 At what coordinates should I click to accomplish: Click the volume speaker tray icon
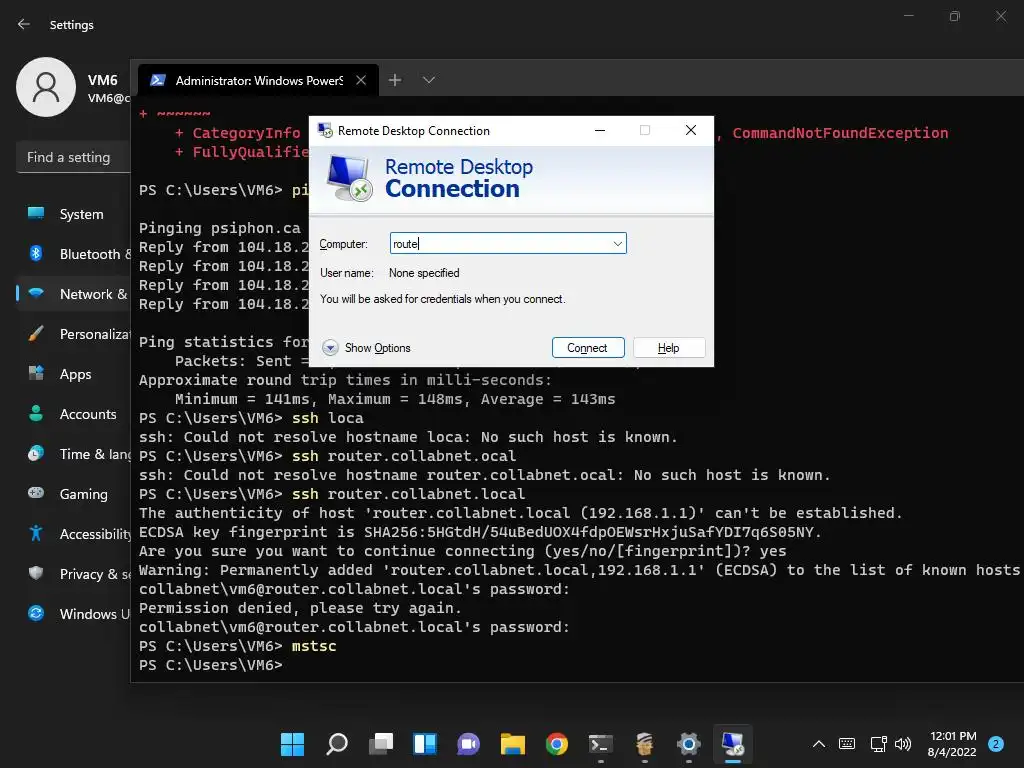pos(903,744)
